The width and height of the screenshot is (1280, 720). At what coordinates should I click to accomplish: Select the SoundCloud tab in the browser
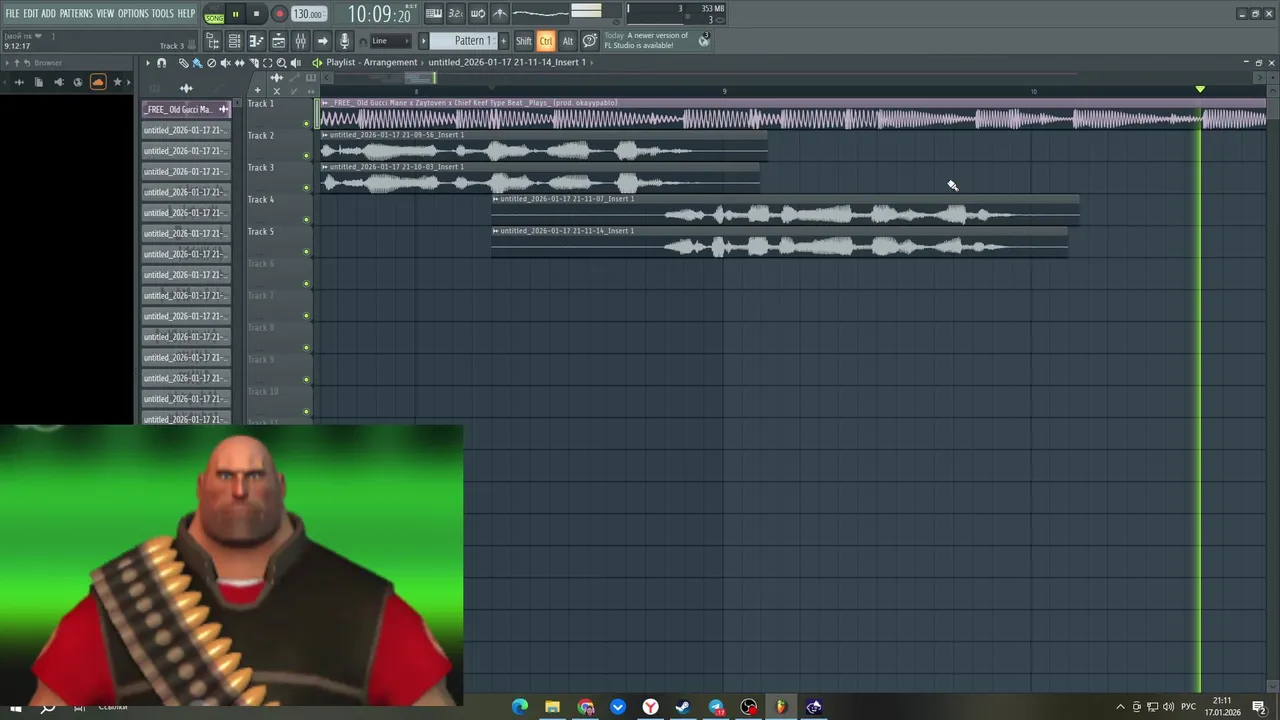tap(98, 82)
